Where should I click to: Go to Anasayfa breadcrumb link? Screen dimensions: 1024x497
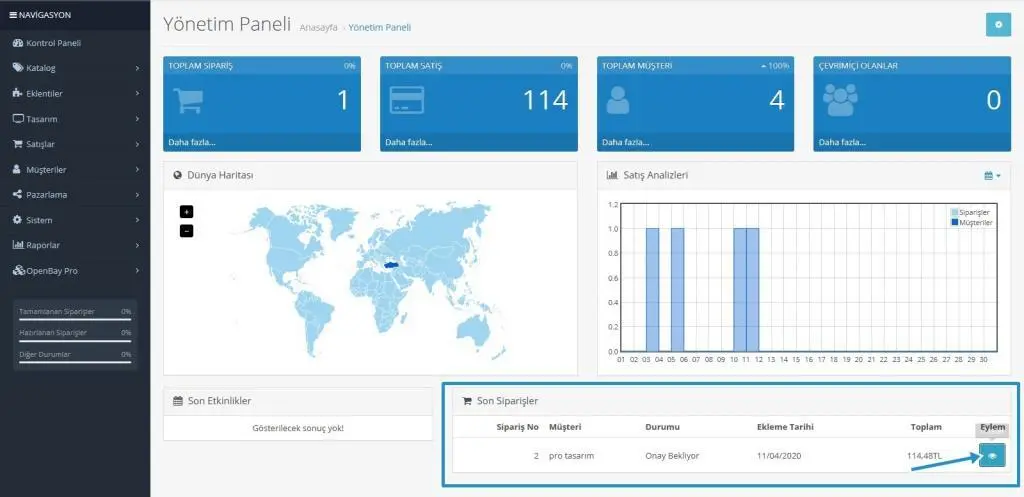click(319, 27)
